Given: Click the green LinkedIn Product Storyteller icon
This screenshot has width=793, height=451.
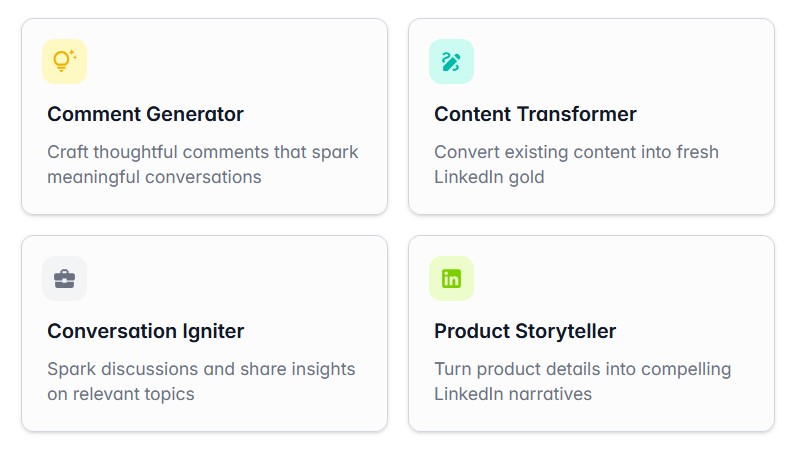Looking at the screenshot, I should point(451,278).
